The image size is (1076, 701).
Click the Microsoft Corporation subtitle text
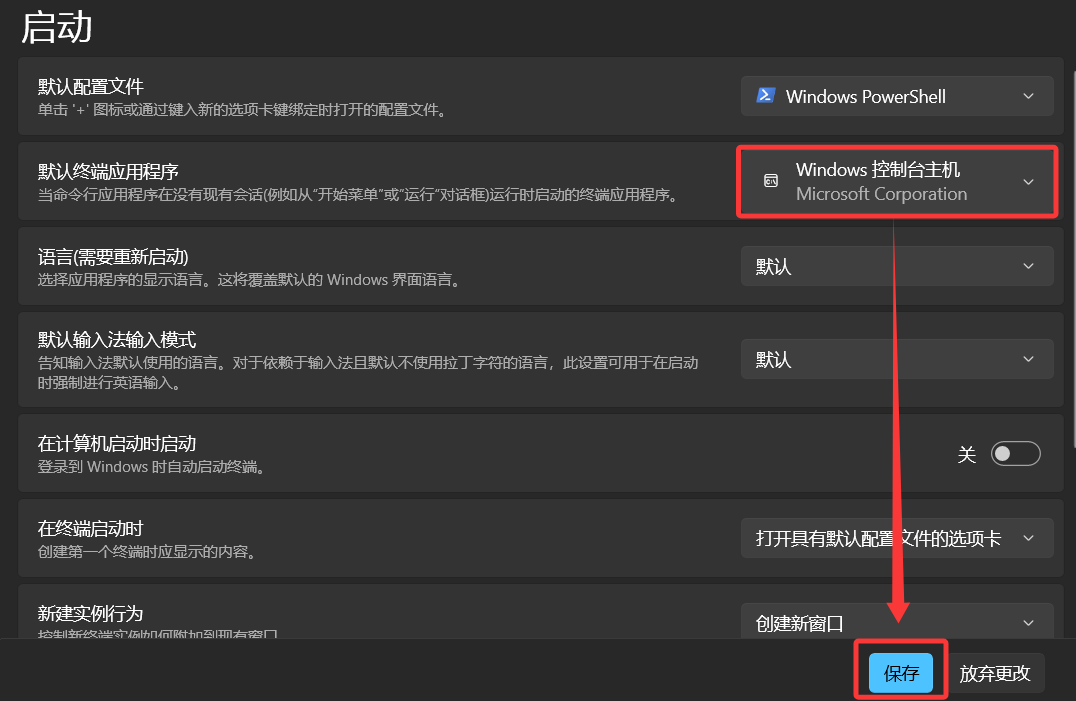[881, 194]
